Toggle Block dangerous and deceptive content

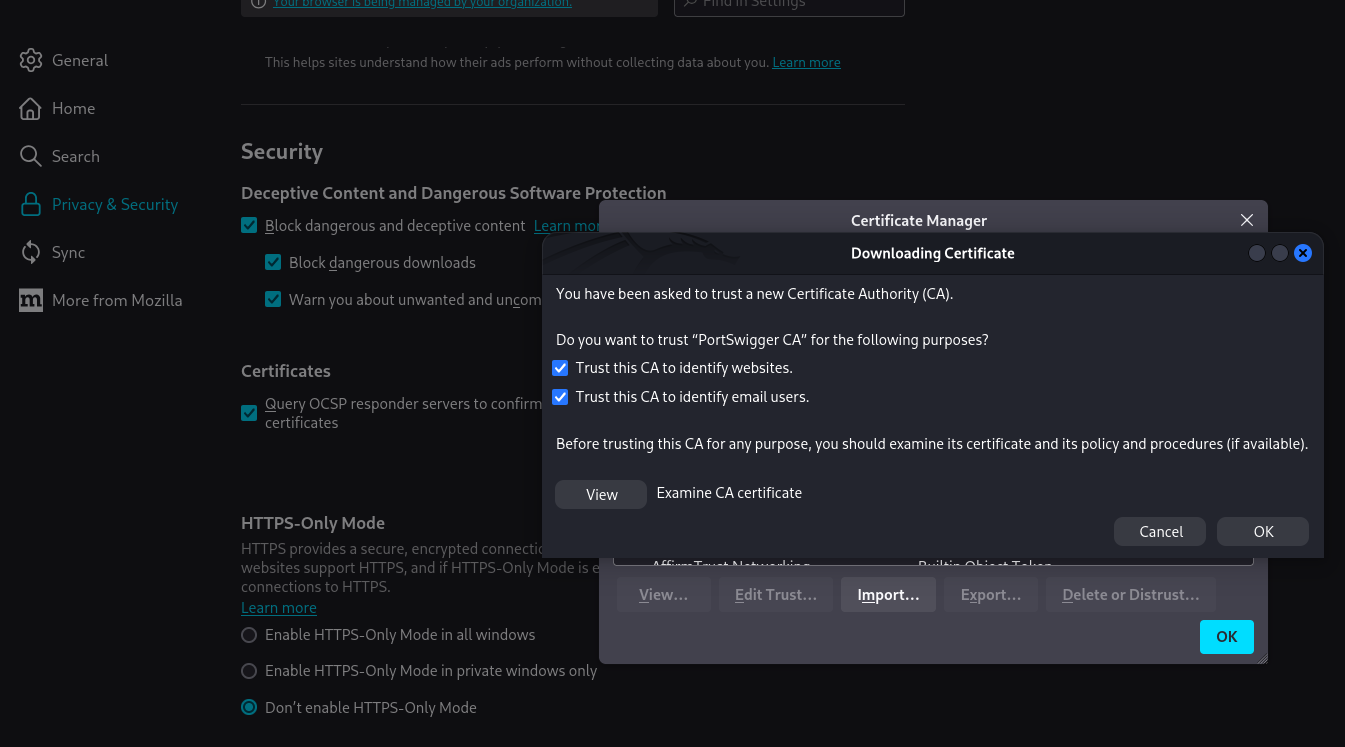tap(249, 226)
